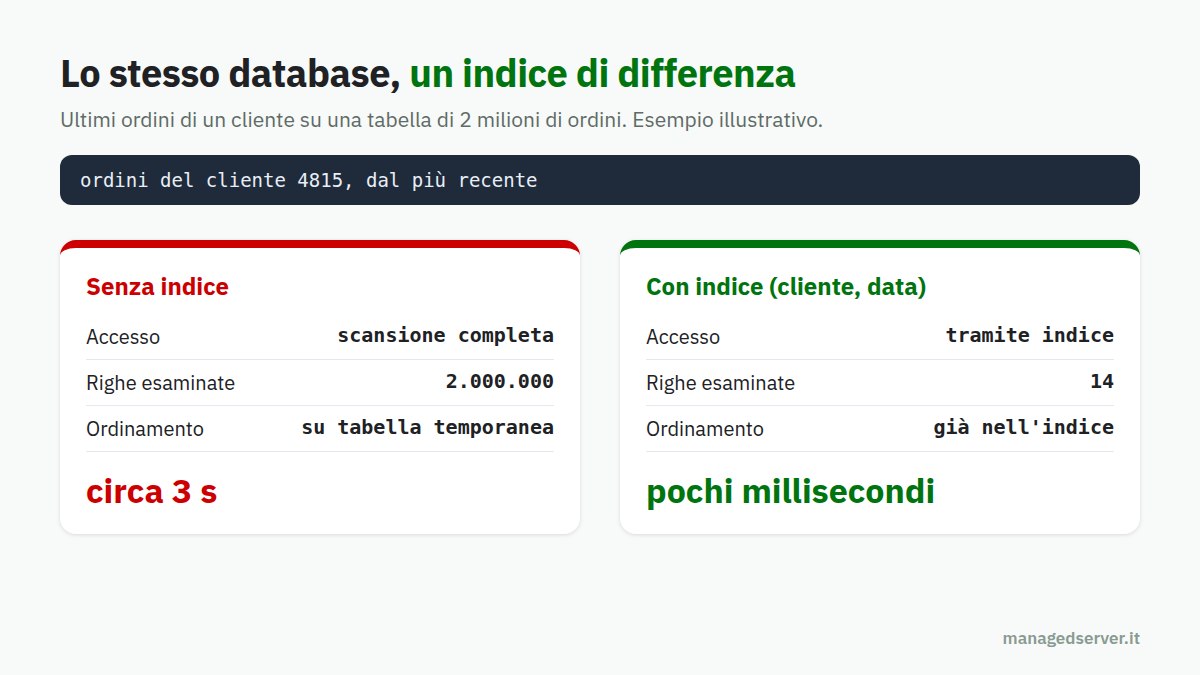Click the query text 'ordini del cliente 4815'
The width and height of the screenshot is (1200, 675).
pyautogui.click(x=213, y=181)
